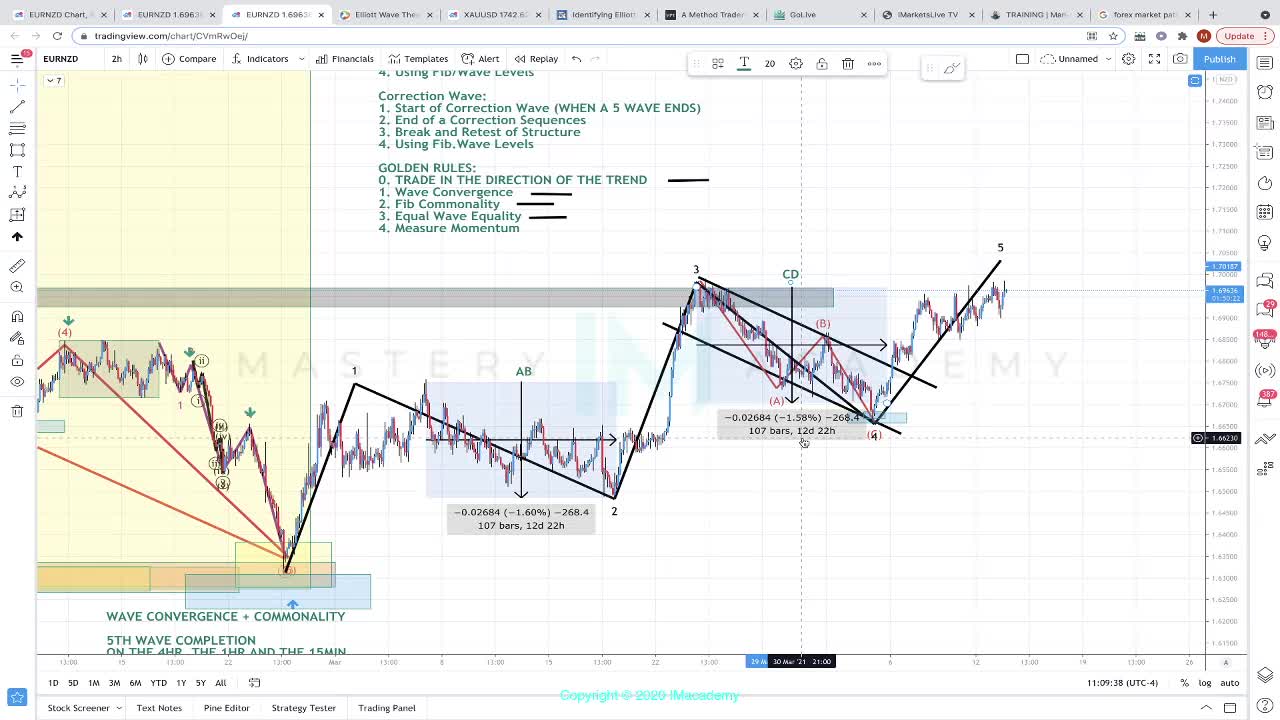Open the font size 20 dropdown

point(770,64)
